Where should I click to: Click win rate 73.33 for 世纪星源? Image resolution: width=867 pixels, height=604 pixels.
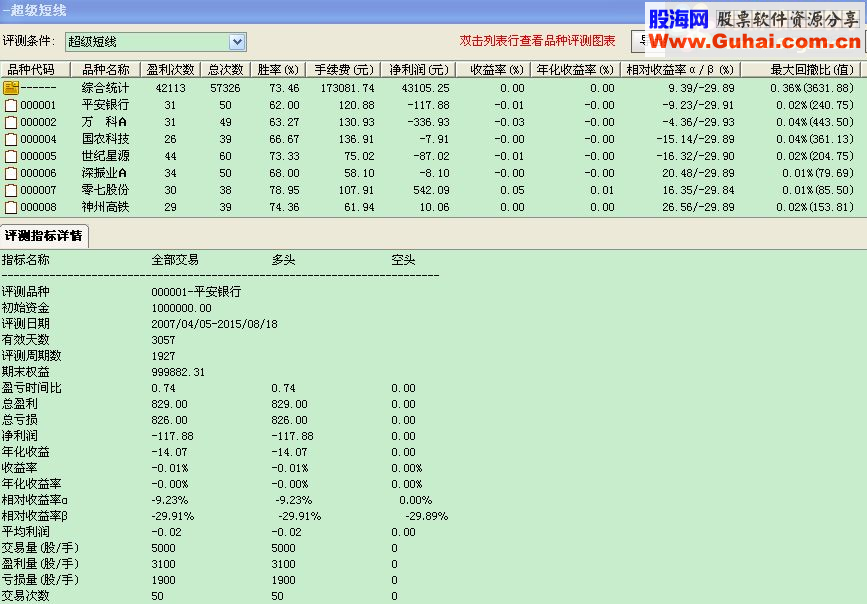pyautogui.click(x=284, y=157)
